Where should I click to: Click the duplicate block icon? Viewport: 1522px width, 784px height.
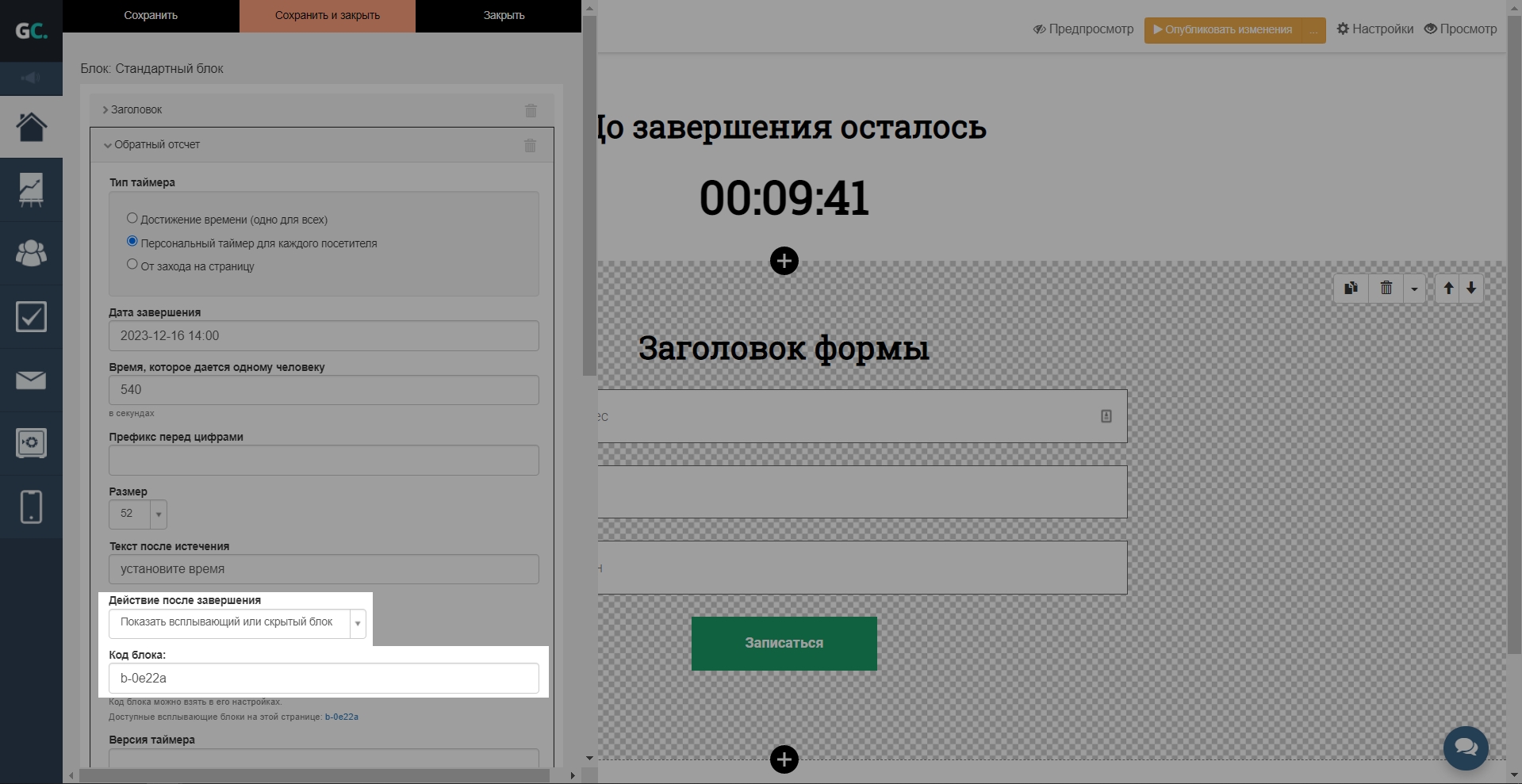[x=1351, y=288]
